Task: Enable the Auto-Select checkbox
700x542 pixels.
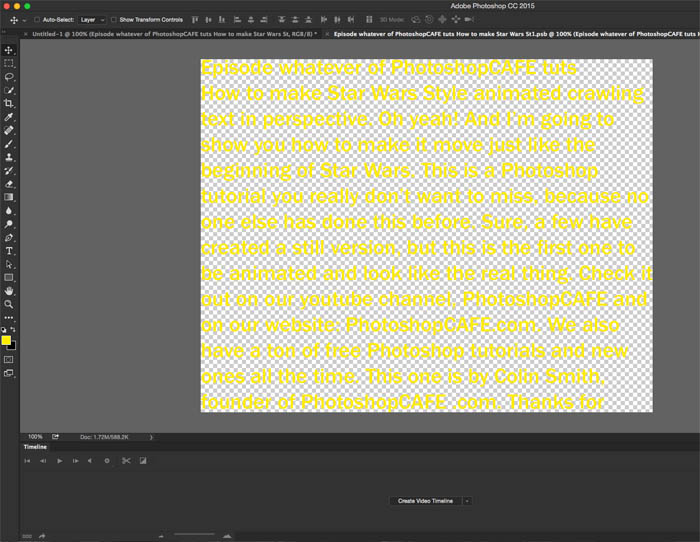Action: tap(37, 19)
